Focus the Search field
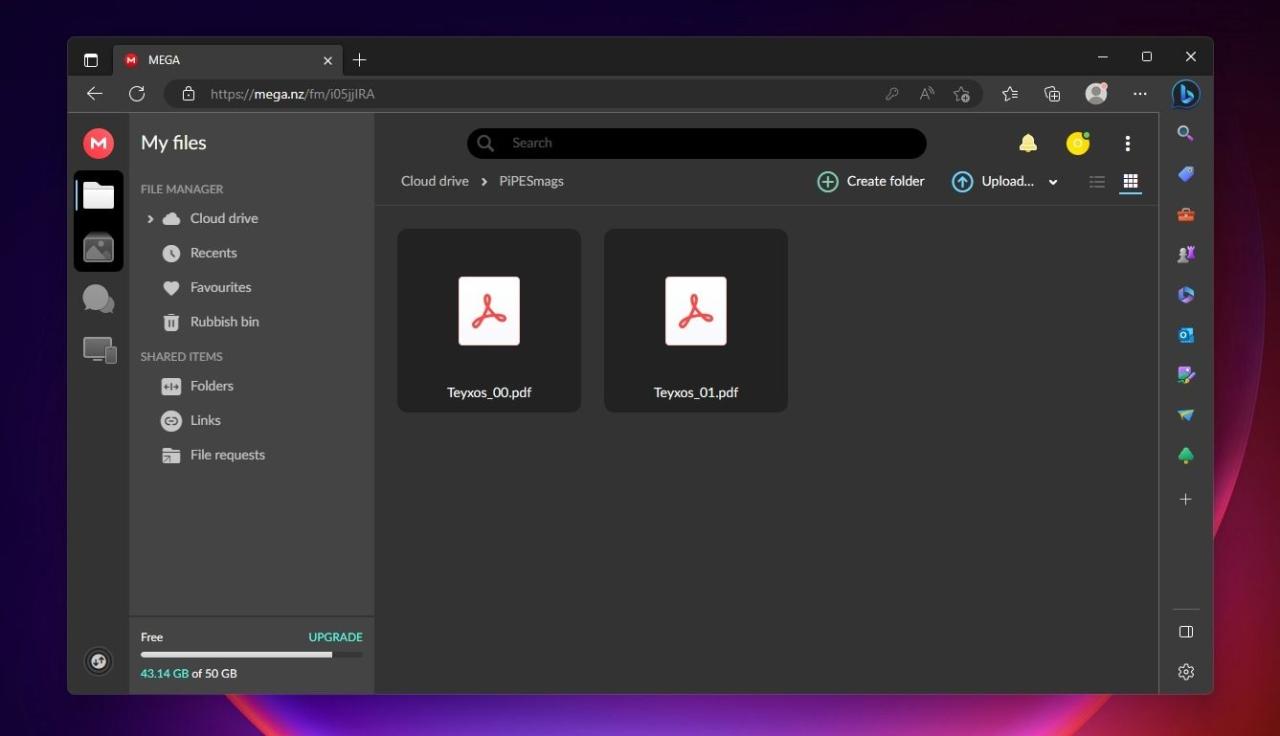 697,143
